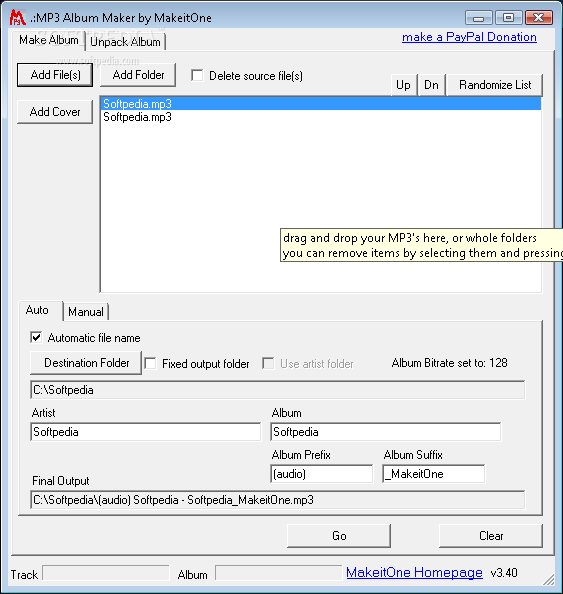The image size is (563, 594).
Task: Toggle Use artist folder checkbox
Action: [268, 364]
